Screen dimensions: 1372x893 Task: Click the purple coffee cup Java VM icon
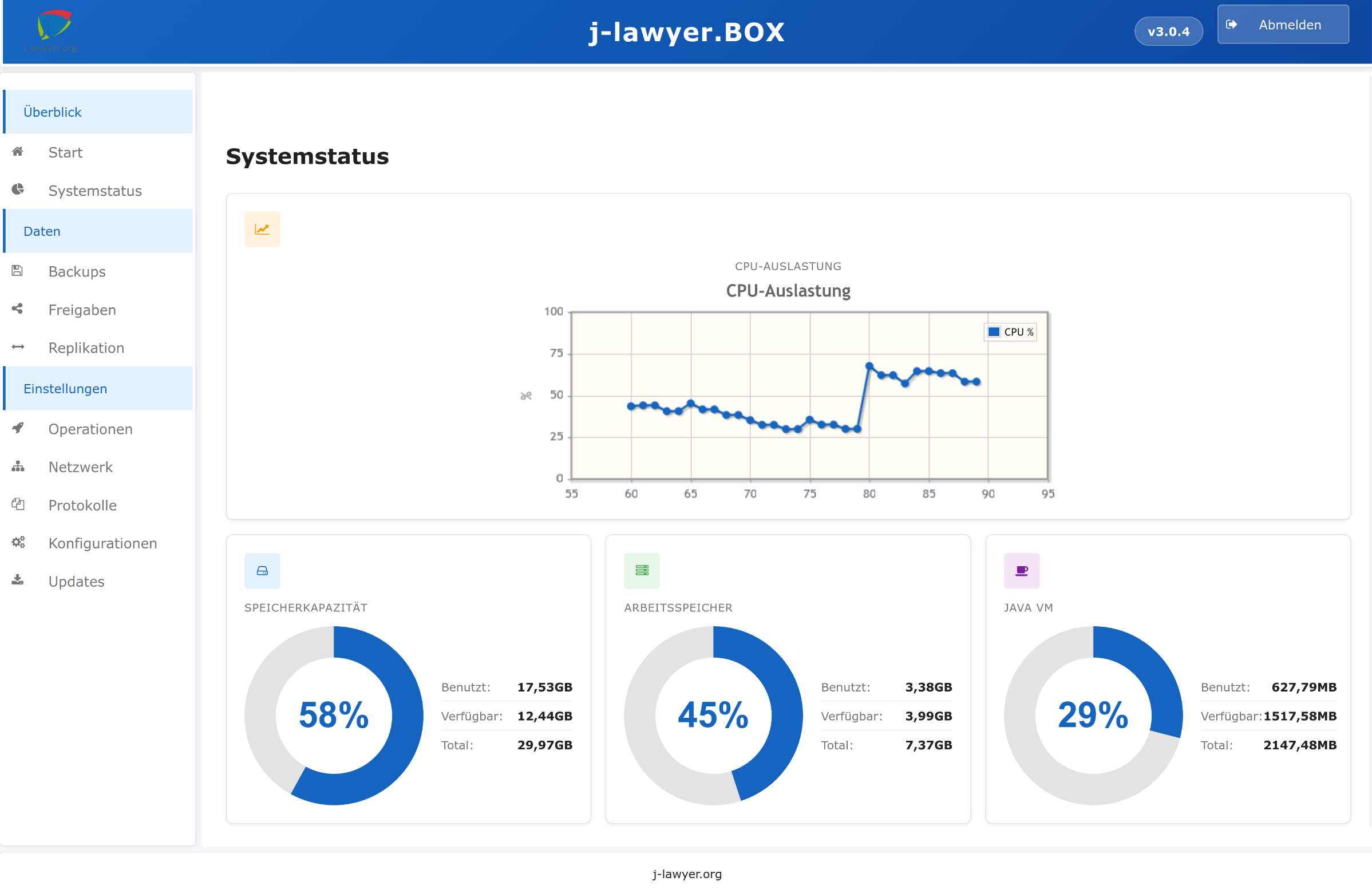click(x=1022, y=571)
